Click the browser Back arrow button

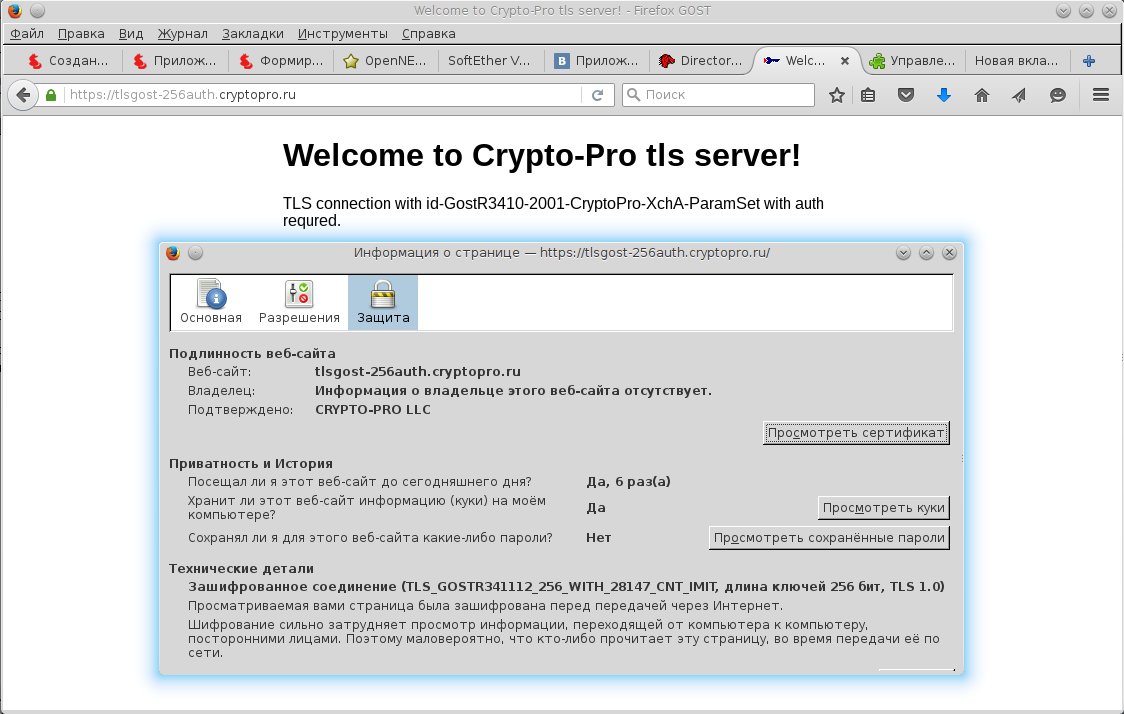coord(22,95)
